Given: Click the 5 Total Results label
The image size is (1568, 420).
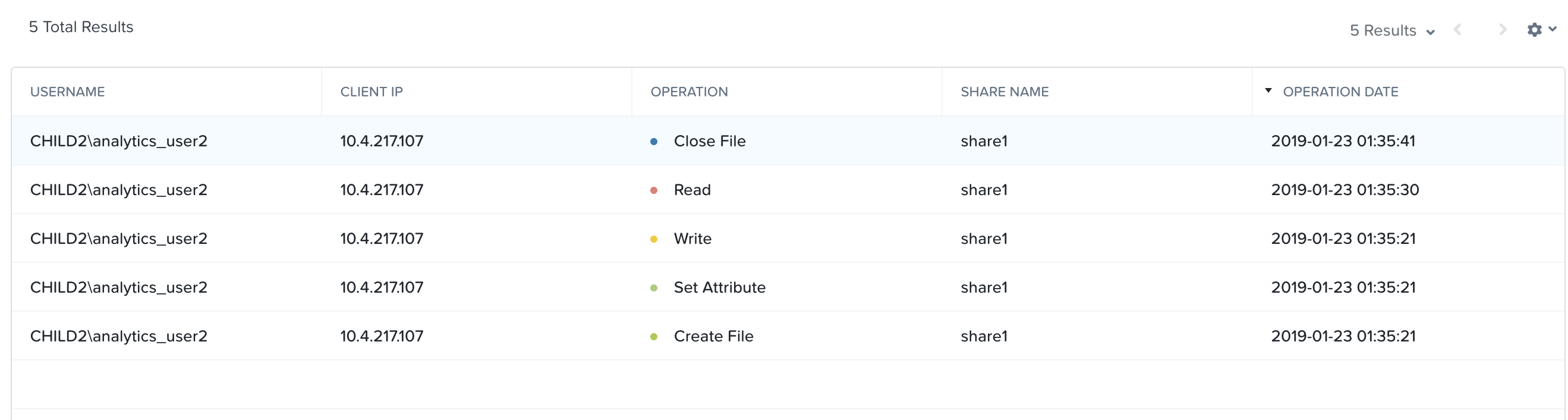Looking at the screenshot, I should click(x=81, y=27).
